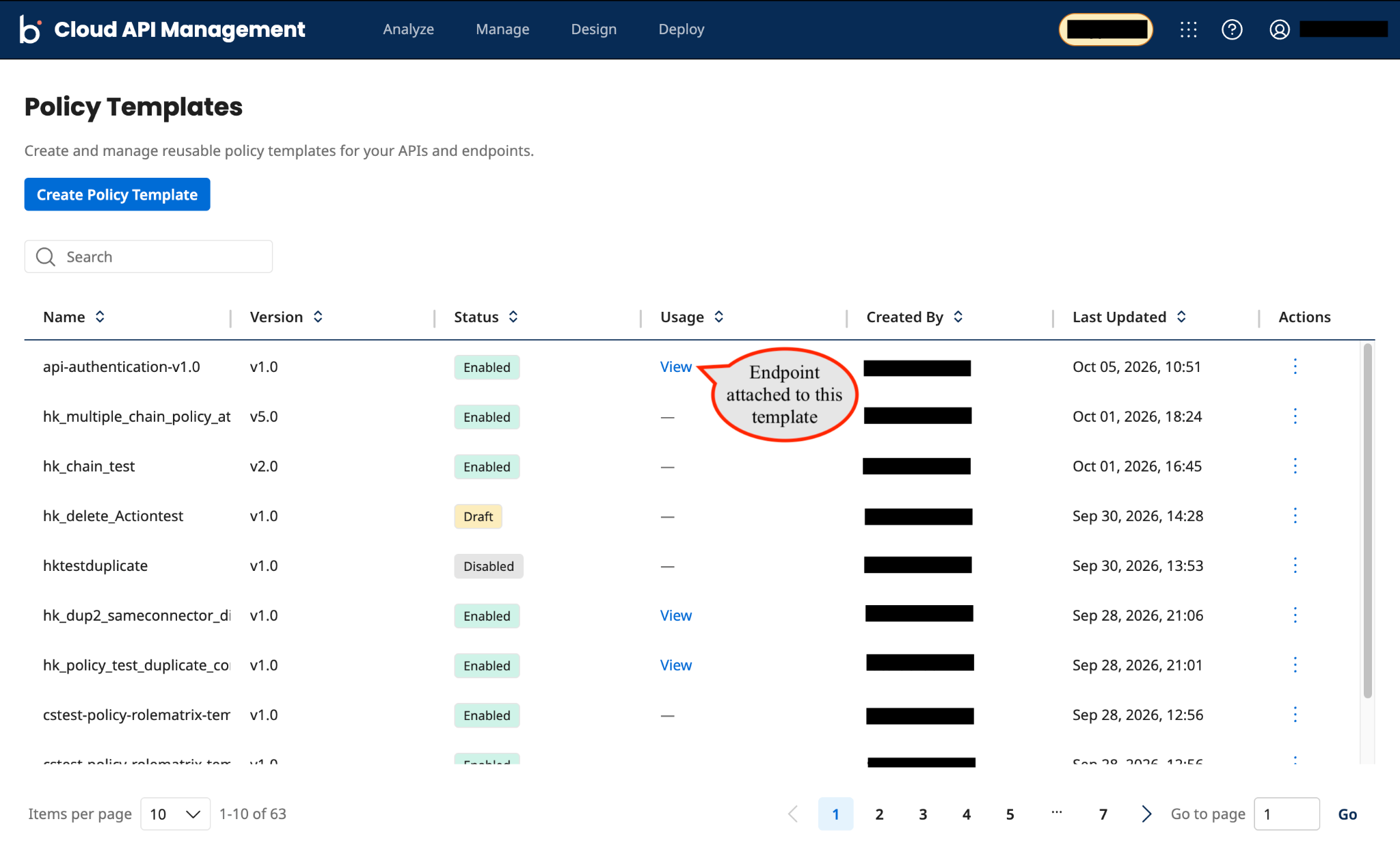Viewport: 1400px width, 841px height.
Task: Open the help question mark icon
Action: (x=1232, y=29)
